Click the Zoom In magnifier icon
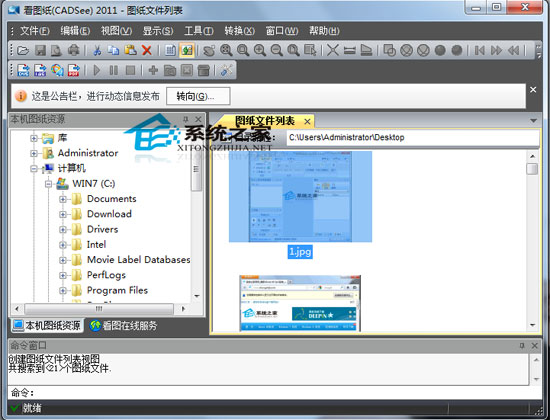Screen dimensions: 550x420 260,51
